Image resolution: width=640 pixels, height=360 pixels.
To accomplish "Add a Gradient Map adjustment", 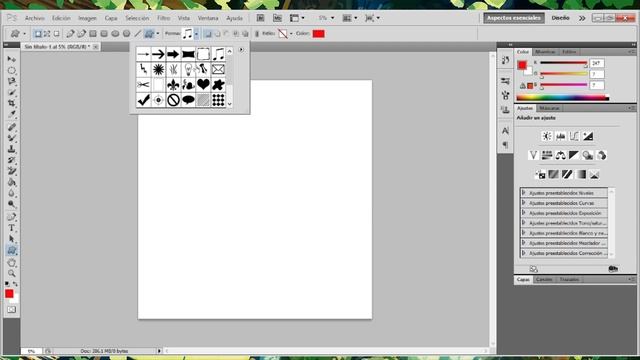I will pos(581,175).
